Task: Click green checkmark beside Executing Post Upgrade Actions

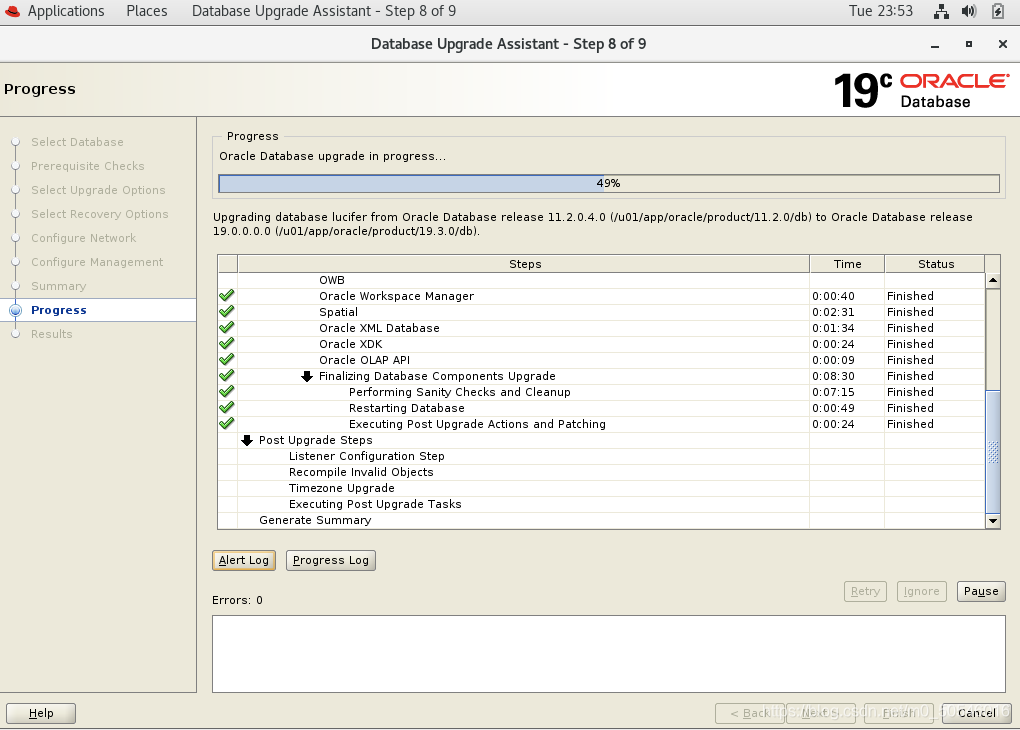Action: (x=226, y=424)
